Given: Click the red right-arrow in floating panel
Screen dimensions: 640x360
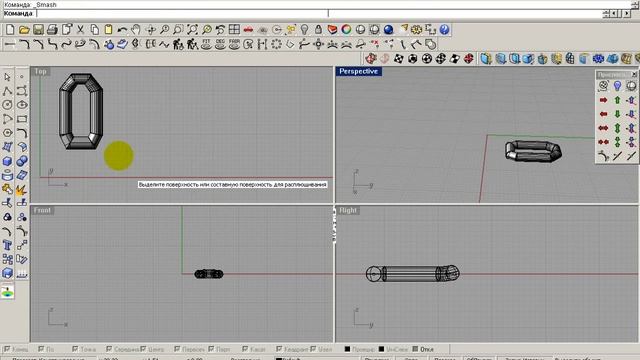Looking at the screenshot, I should 603,100.
